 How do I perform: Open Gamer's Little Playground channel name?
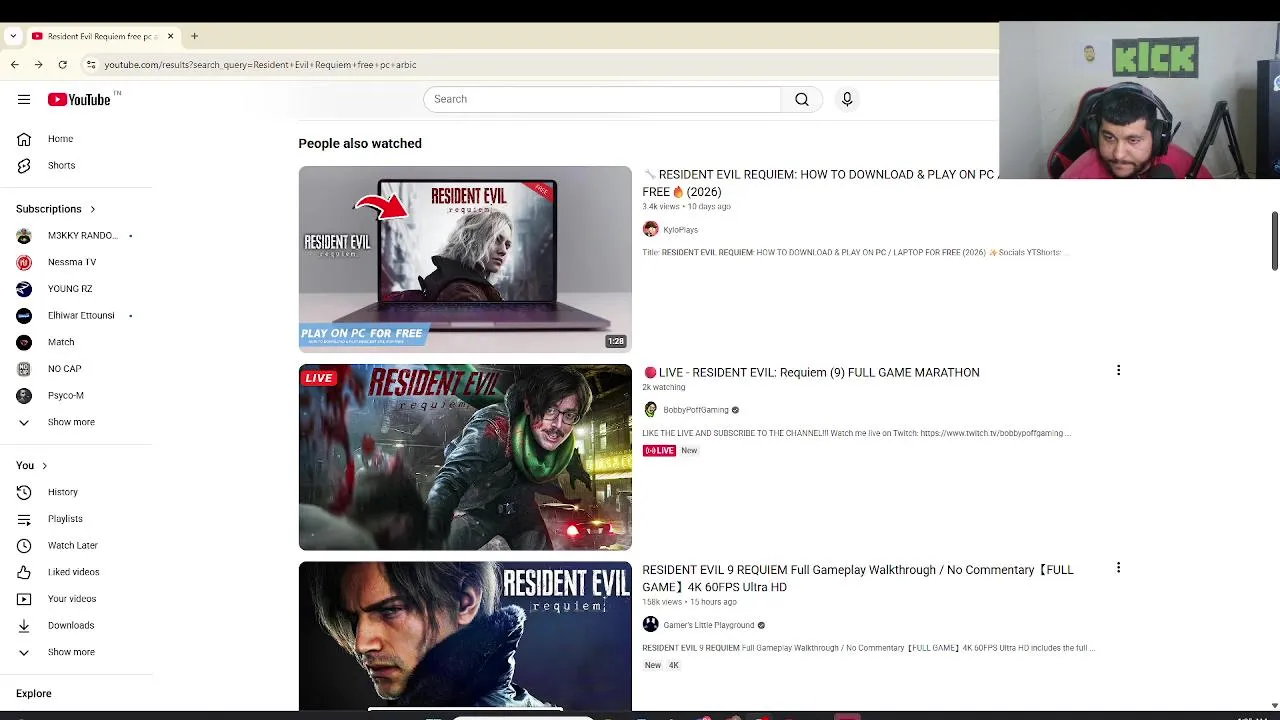(708, 625)
